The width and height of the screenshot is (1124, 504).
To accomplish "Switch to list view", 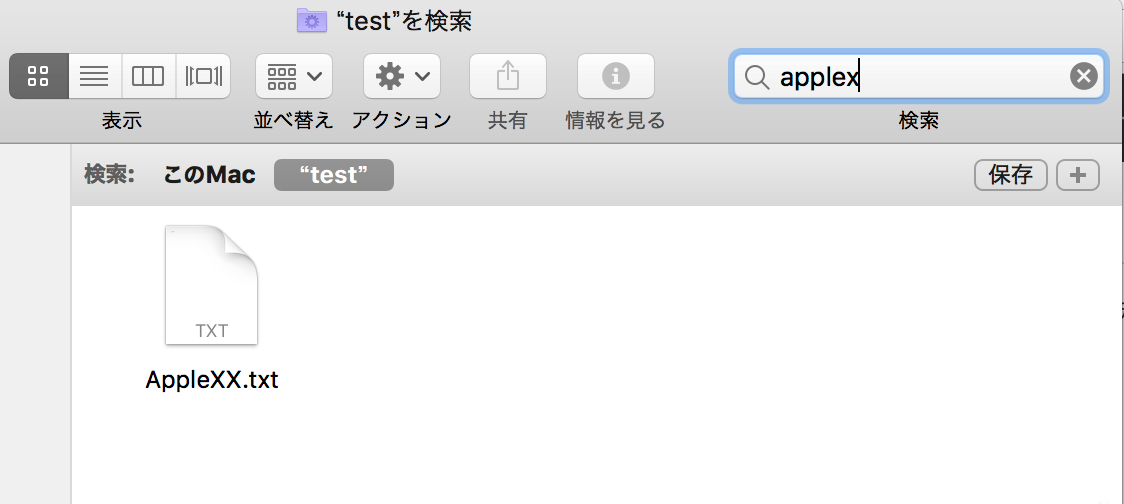I will coord(95,76).
